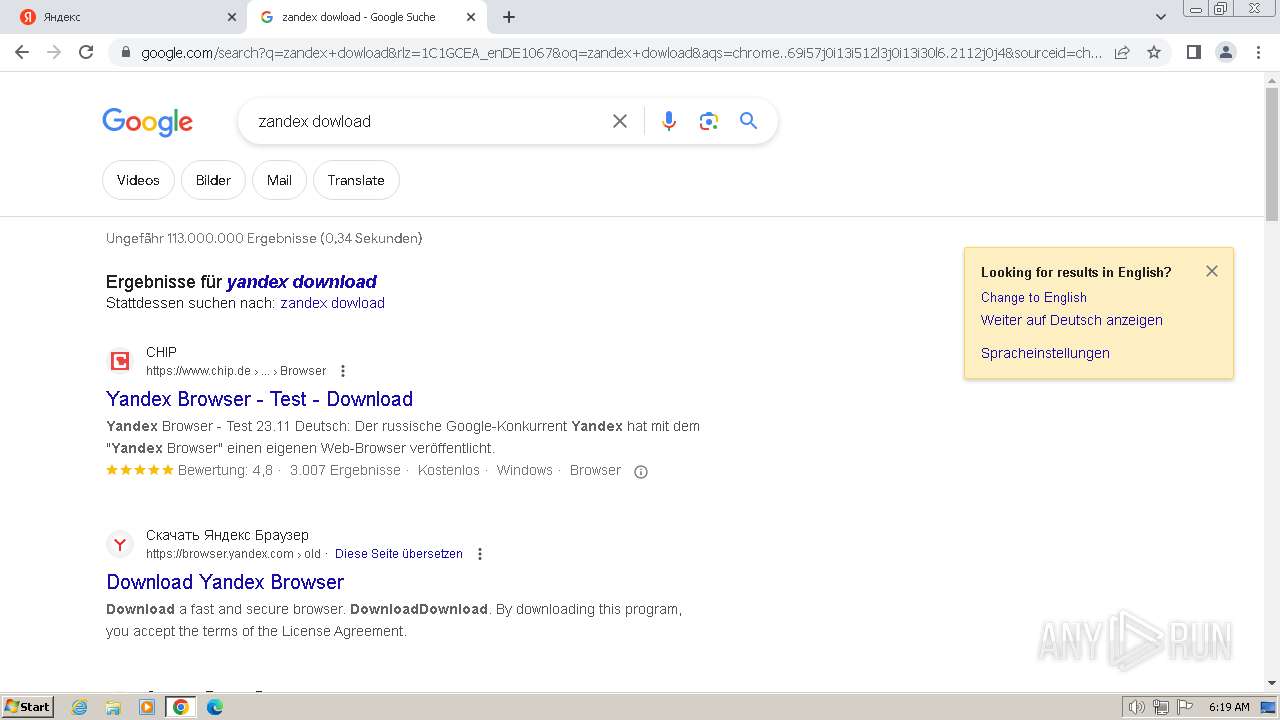Open more options for the CHIP result

coord(343,371)
